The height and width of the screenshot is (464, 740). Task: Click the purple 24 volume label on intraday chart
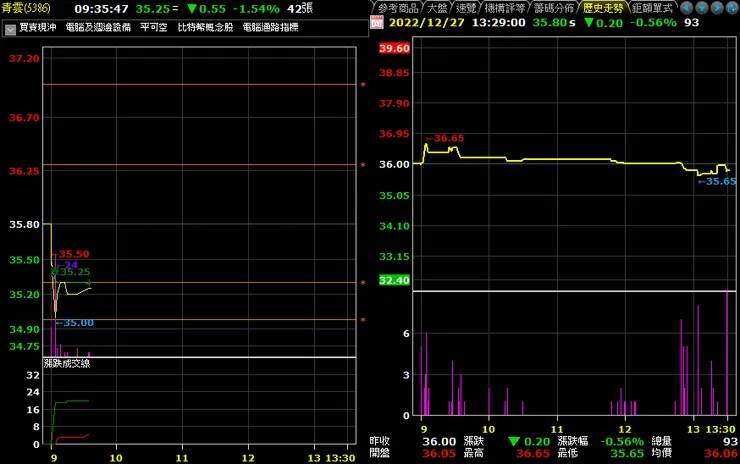[x=69, y=265]
